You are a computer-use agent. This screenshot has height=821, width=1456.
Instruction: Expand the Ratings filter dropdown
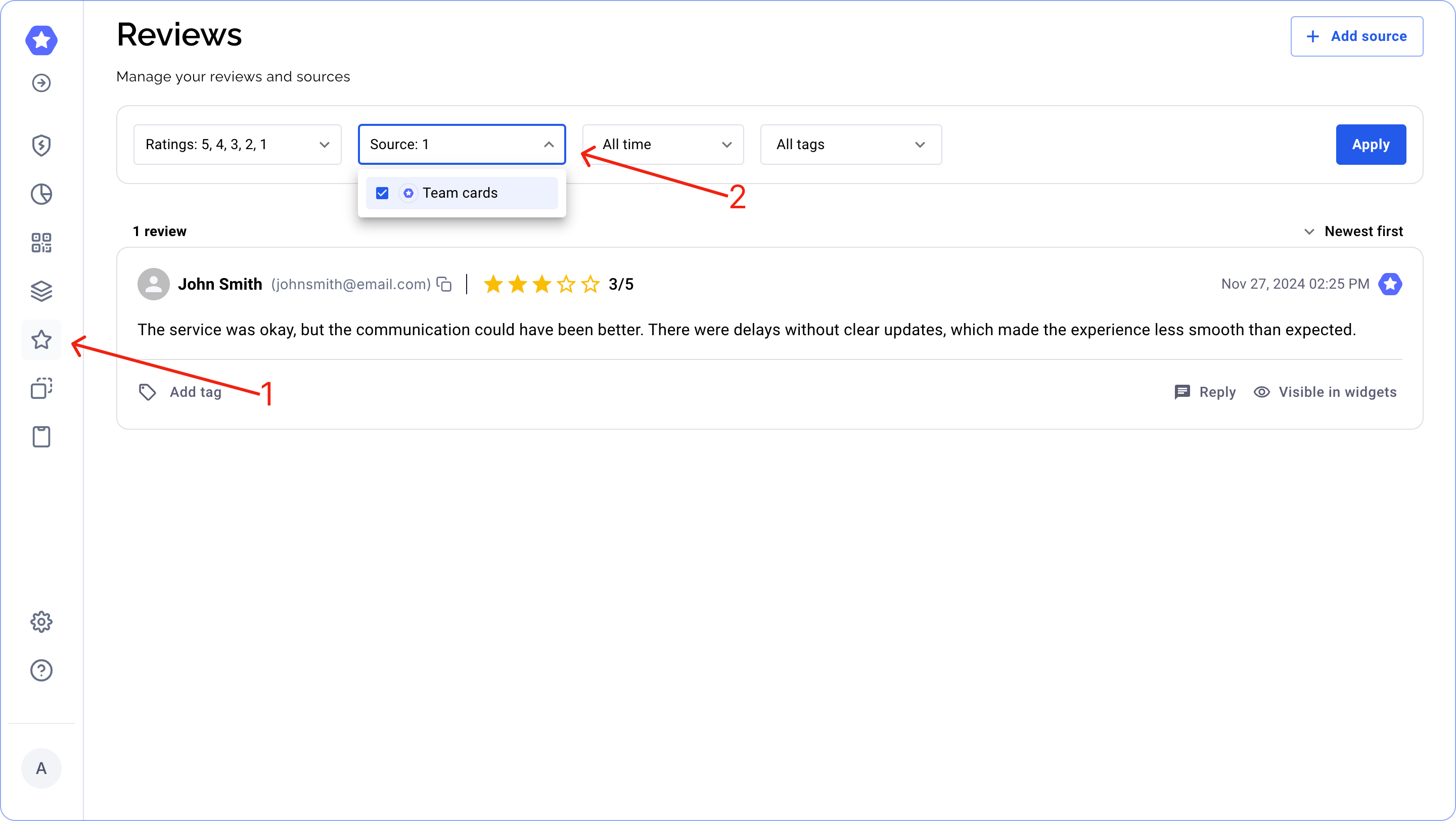point(238,145)
